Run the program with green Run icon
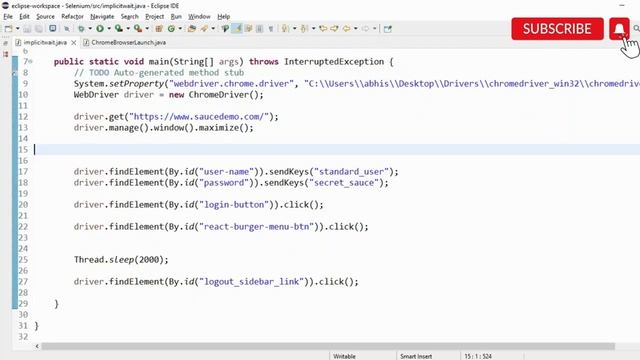640x360 pixels. (x=100, y=29)
